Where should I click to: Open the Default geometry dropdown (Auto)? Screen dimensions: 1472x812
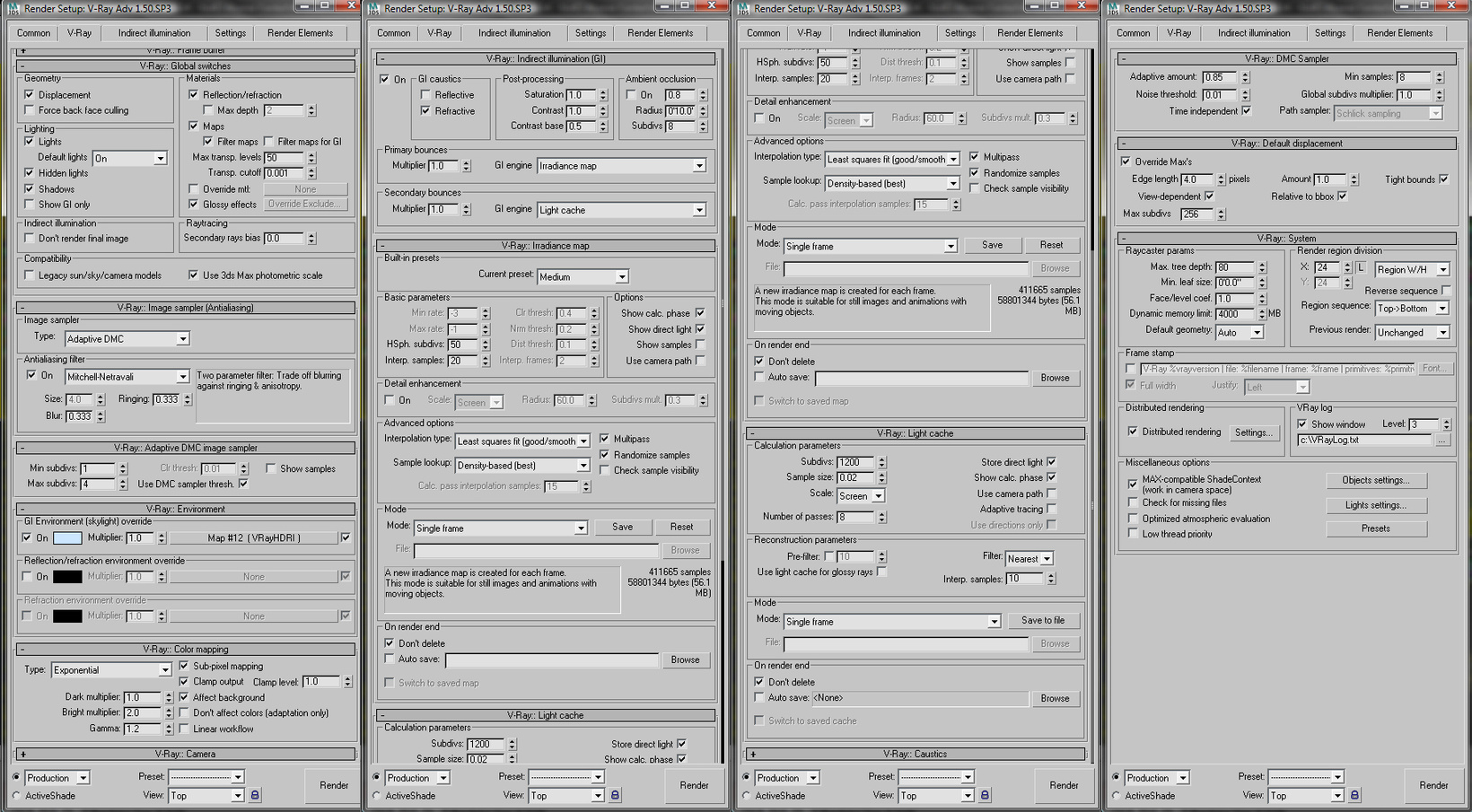(1240, 333)
